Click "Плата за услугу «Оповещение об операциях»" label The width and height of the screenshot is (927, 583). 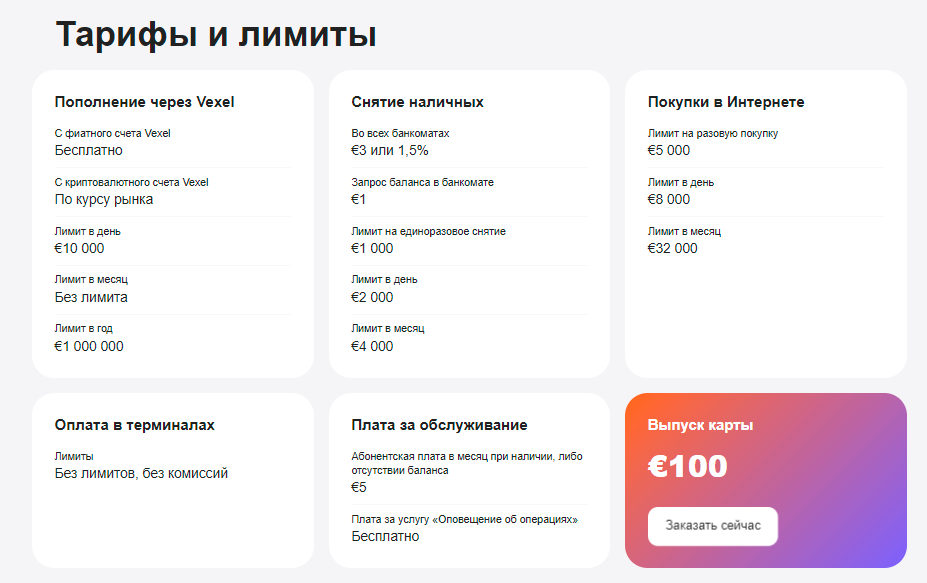pos(464,520)
